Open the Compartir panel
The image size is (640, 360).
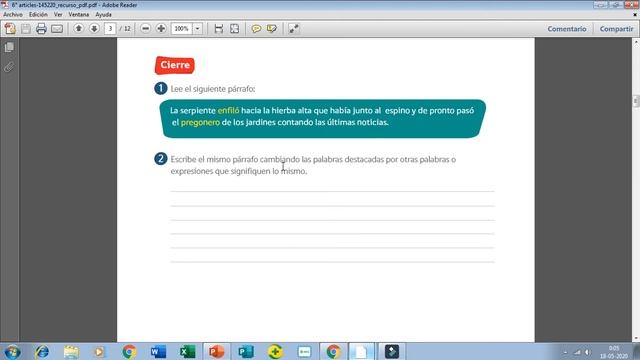point(616,29)
